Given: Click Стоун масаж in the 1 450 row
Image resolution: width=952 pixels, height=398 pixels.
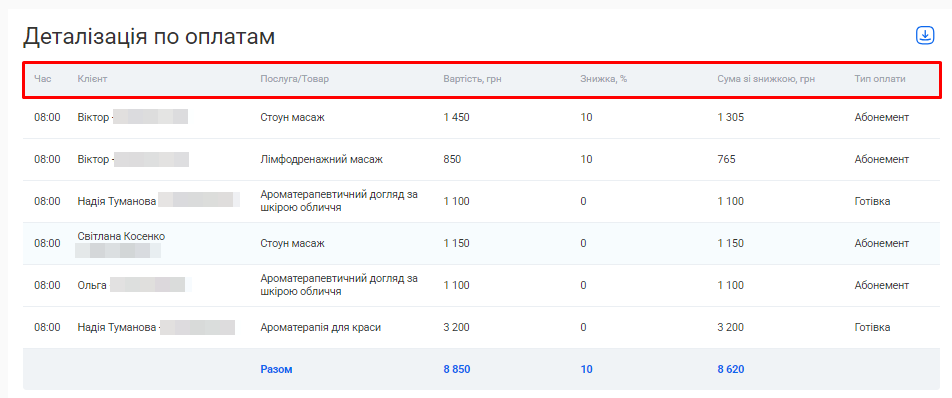Looking at the screenshot, I should coord(293,118).
